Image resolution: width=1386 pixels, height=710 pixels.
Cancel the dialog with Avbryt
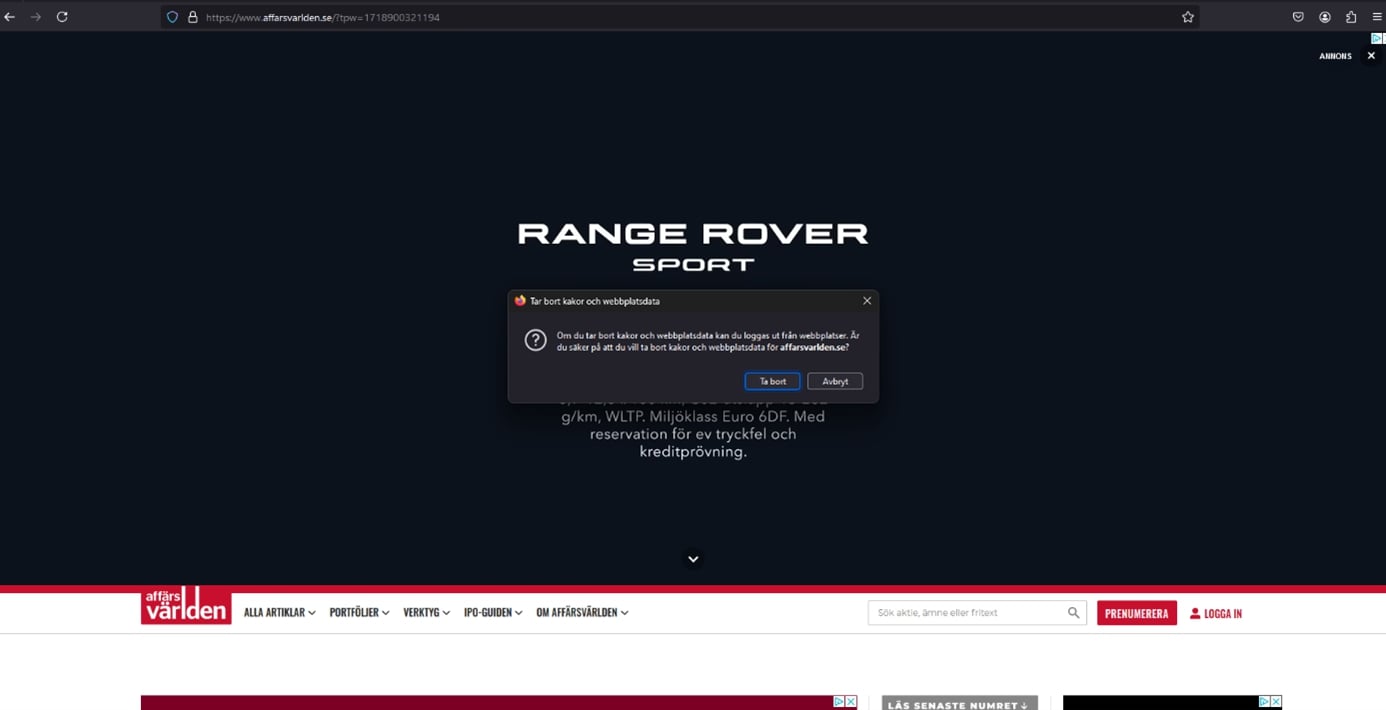click(x=835, y=381)
